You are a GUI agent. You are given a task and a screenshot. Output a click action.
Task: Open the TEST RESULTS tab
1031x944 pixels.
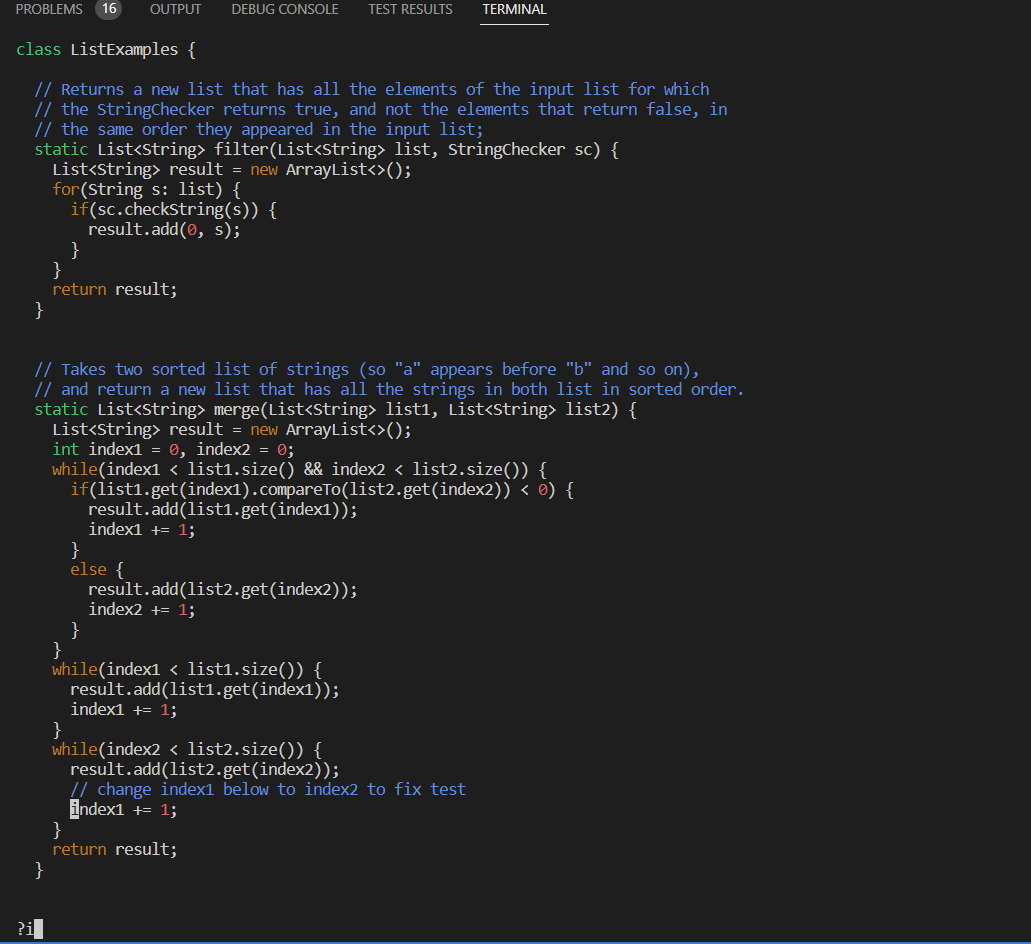tap(410, 9)
